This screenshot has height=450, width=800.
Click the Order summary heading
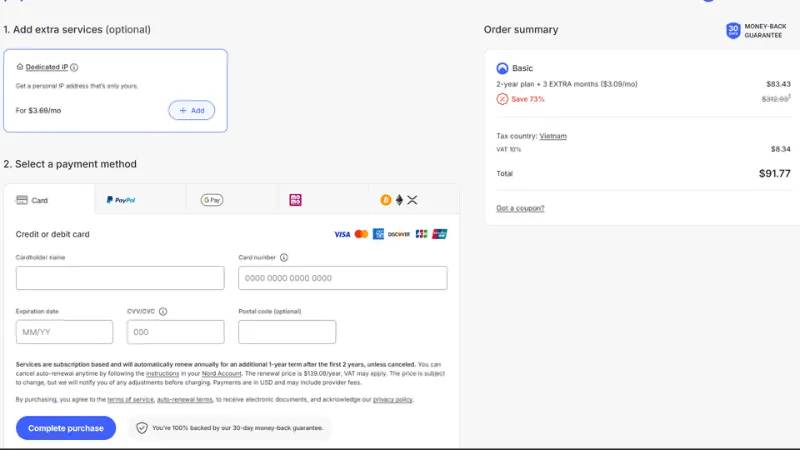click(521, 30)
